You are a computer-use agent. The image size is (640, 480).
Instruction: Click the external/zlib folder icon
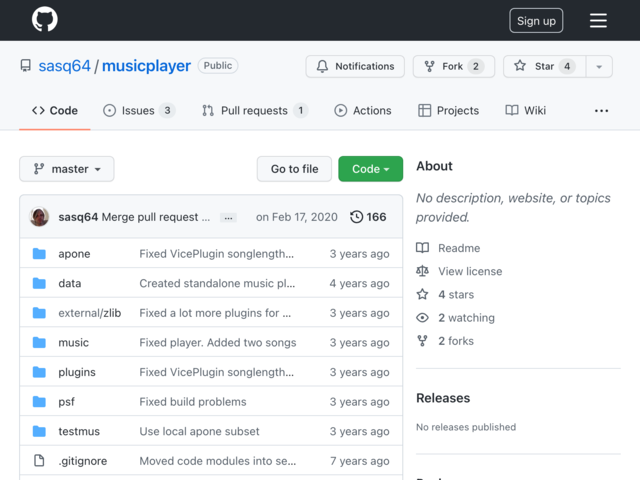(39, 313)
